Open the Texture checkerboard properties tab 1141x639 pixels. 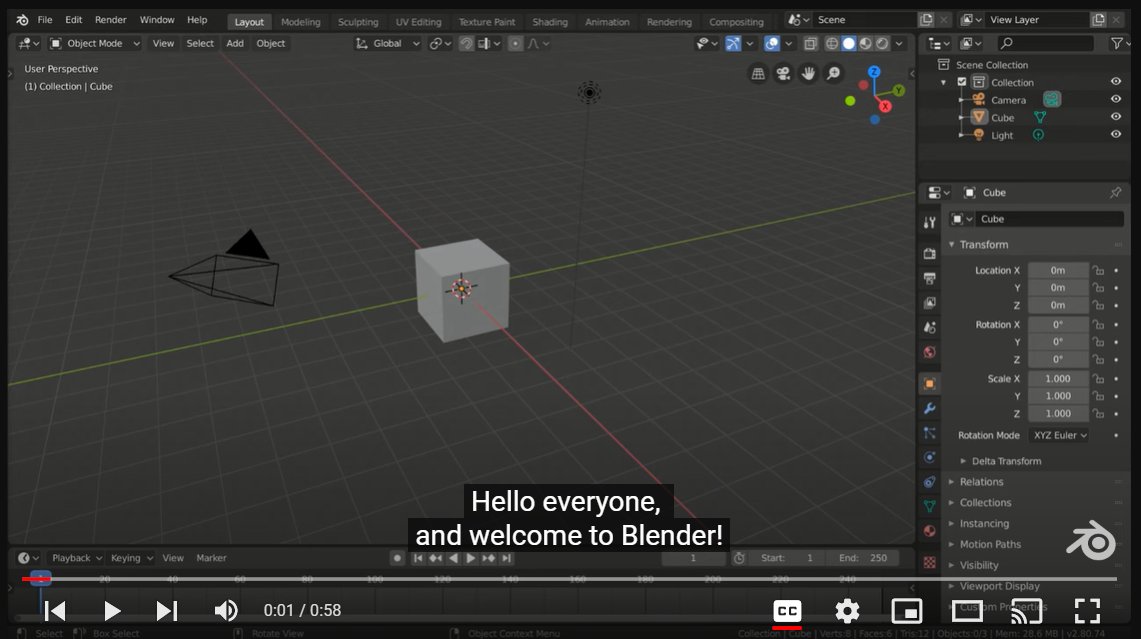coord(929,563)
